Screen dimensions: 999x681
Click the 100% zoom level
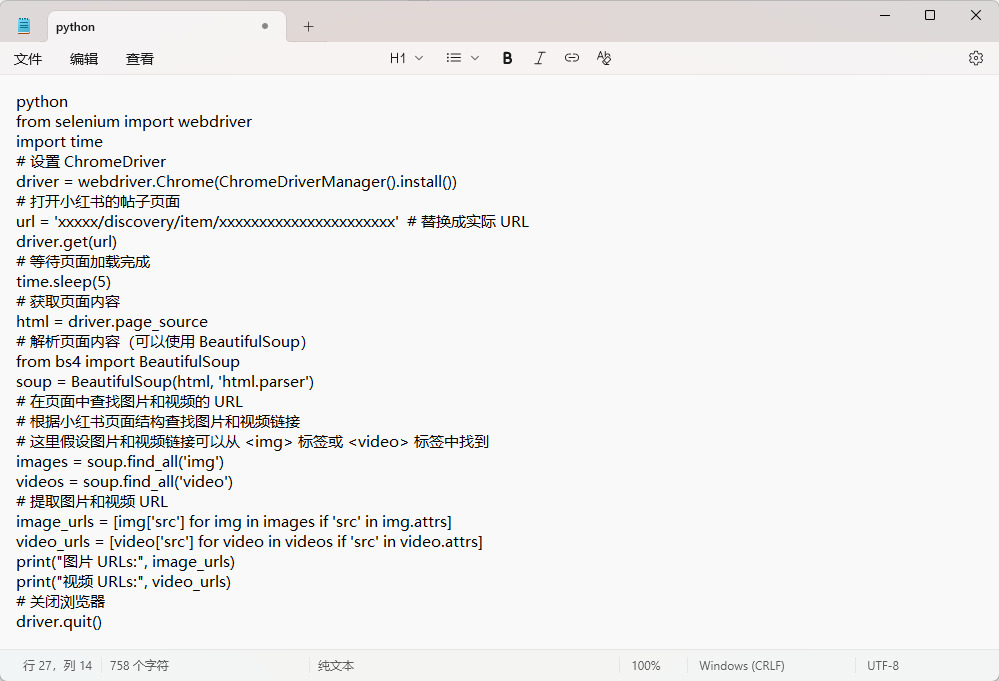point(645,665)
